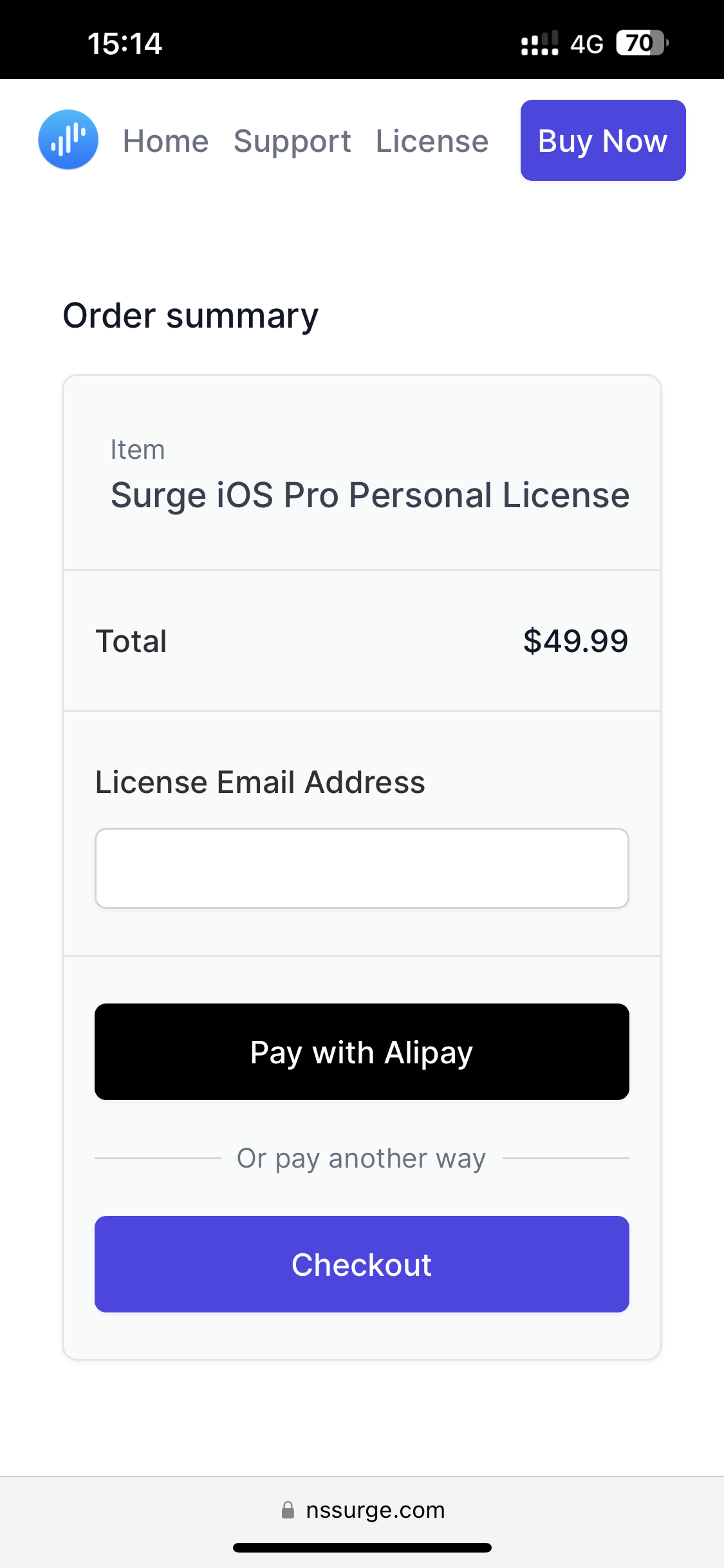Tap the 4G network indicator
The height and width of the screenshot is (1568, 724).
587,44
